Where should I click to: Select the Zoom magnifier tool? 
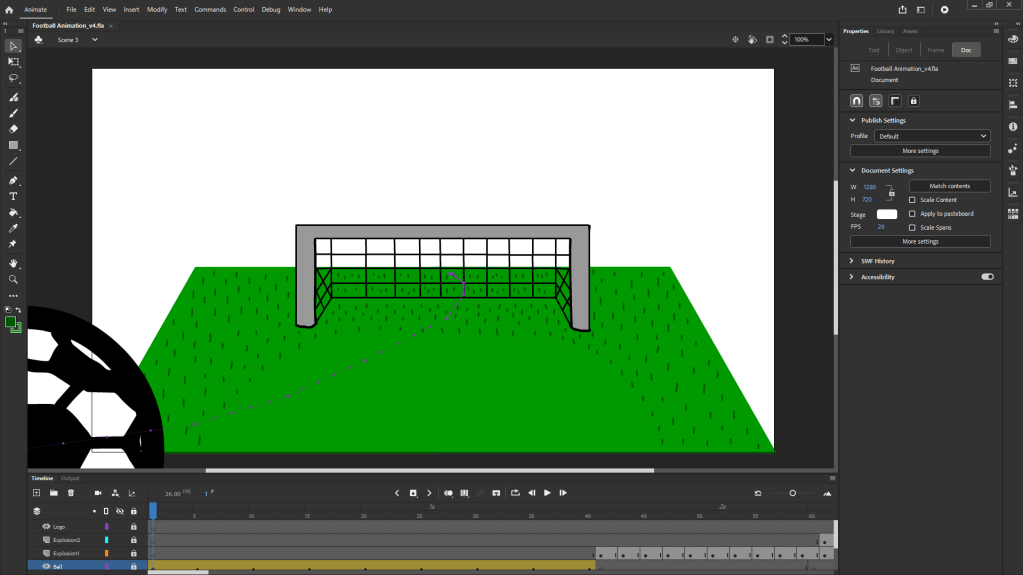point(14,280)
